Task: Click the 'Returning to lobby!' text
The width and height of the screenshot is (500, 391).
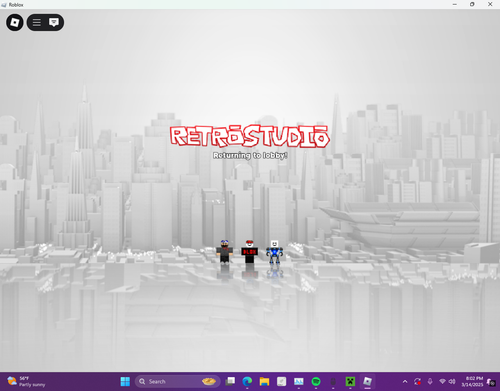Action: click(250, 155)
